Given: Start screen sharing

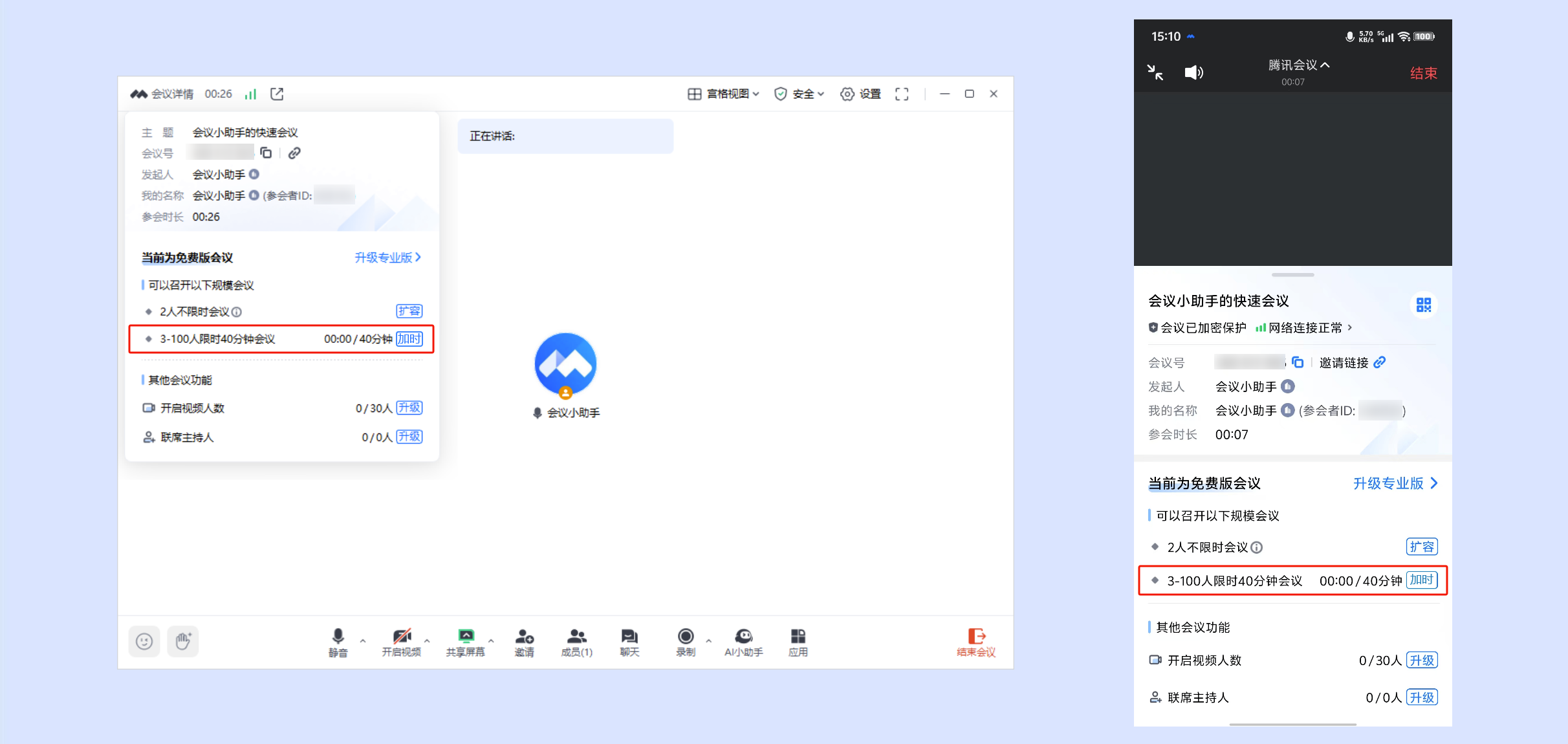Looking at the screenshot, I should click(x=465, y=642).
